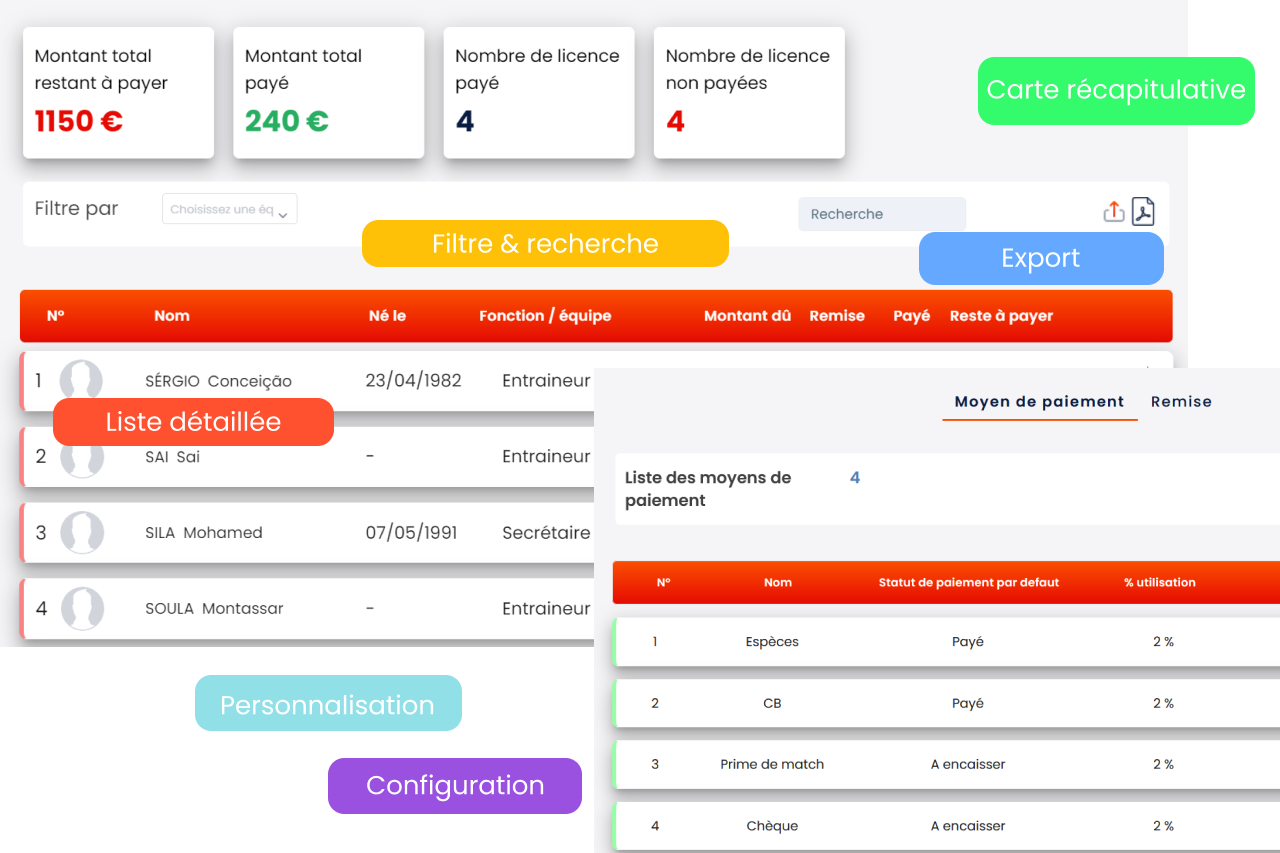Image resolution: width=1280 pixels, height=853 pixels.
Task: Click SOULA Montassar's avatar picture
Action: 82,609
